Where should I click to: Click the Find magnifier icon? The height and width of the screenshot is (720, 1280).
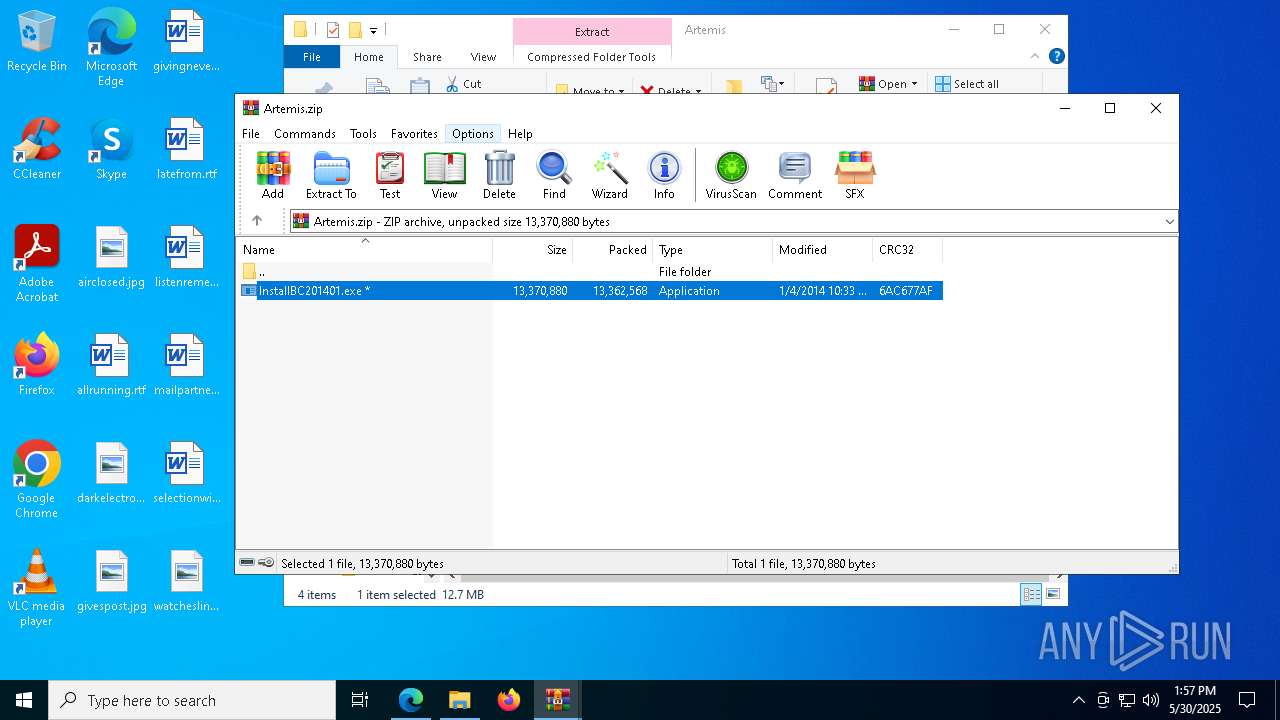[554, 175]
